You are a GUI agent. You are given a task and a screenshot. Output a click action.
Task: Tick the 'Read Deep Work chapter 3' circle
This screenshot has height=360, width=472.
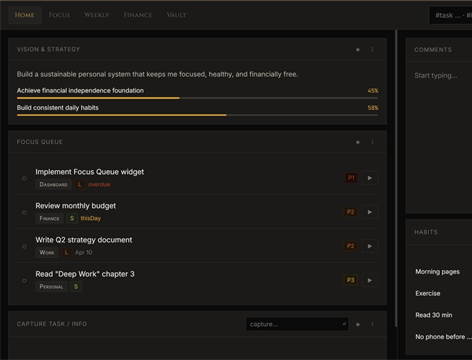[x=24, y=281]
